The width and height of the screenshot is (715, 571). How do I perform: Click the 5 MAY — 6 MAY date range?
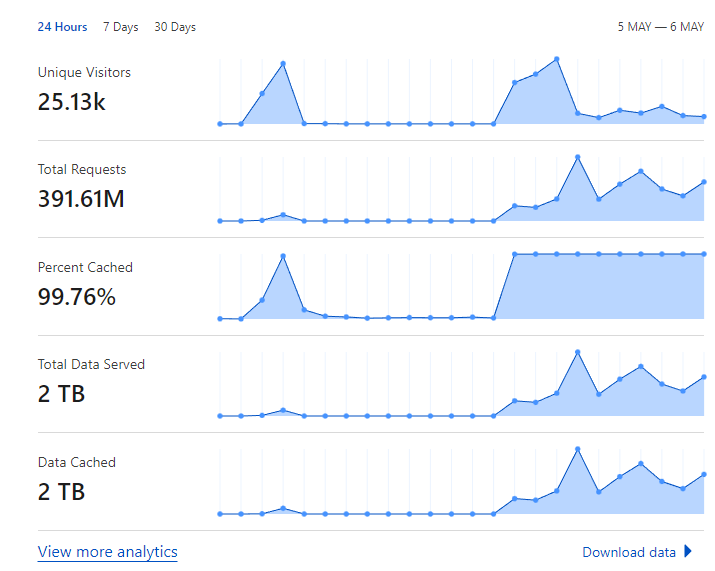(x=661, y=27)
